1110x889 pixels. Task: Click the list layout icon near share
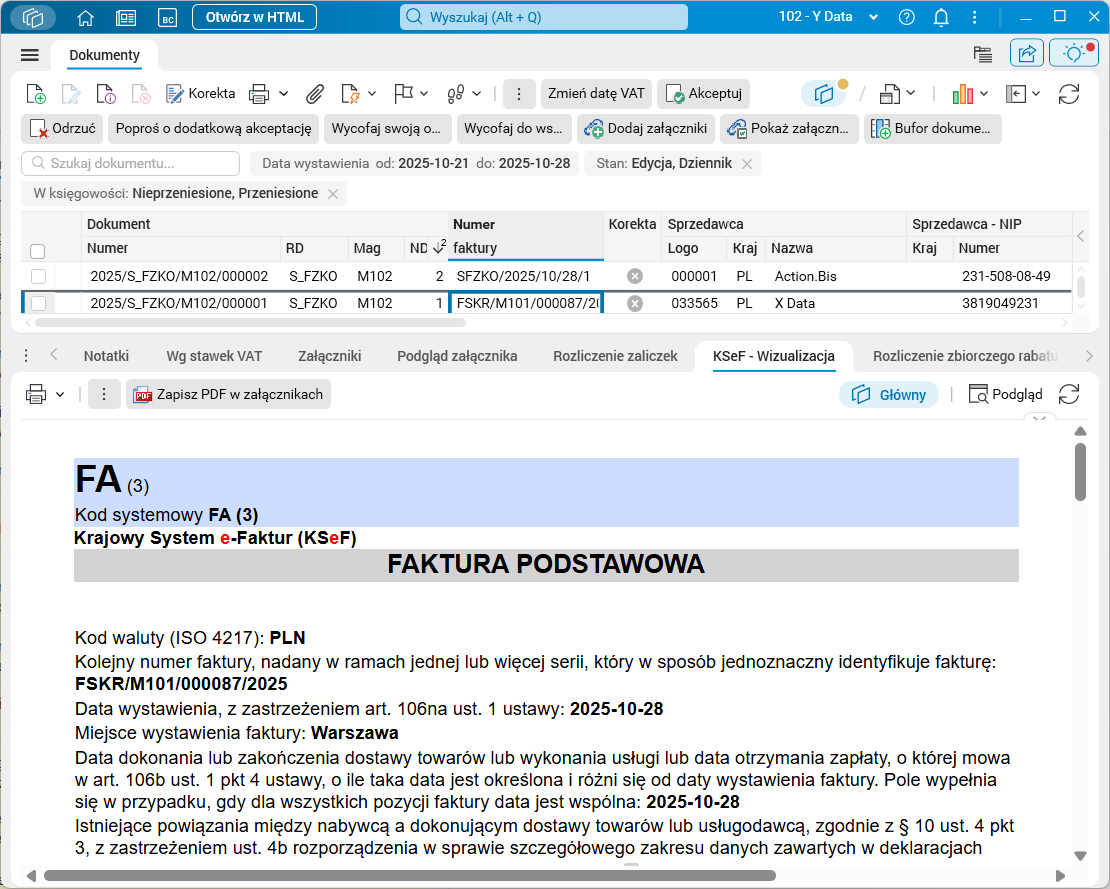[983, 54]
